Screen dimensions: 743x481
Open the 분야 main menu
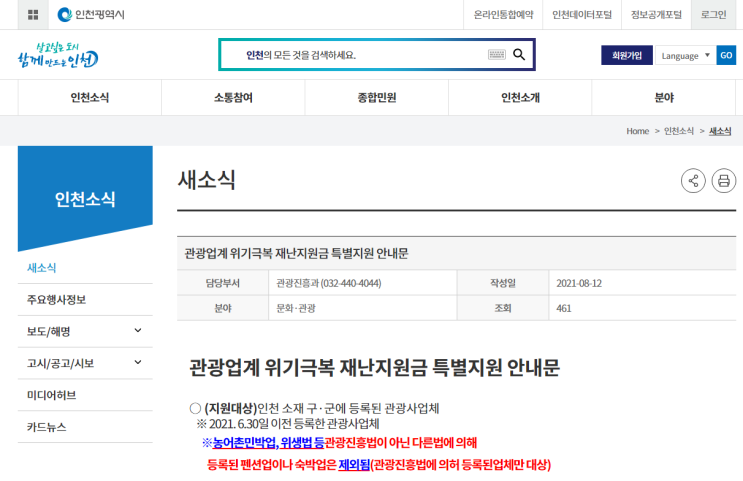[x=664, y=98]
